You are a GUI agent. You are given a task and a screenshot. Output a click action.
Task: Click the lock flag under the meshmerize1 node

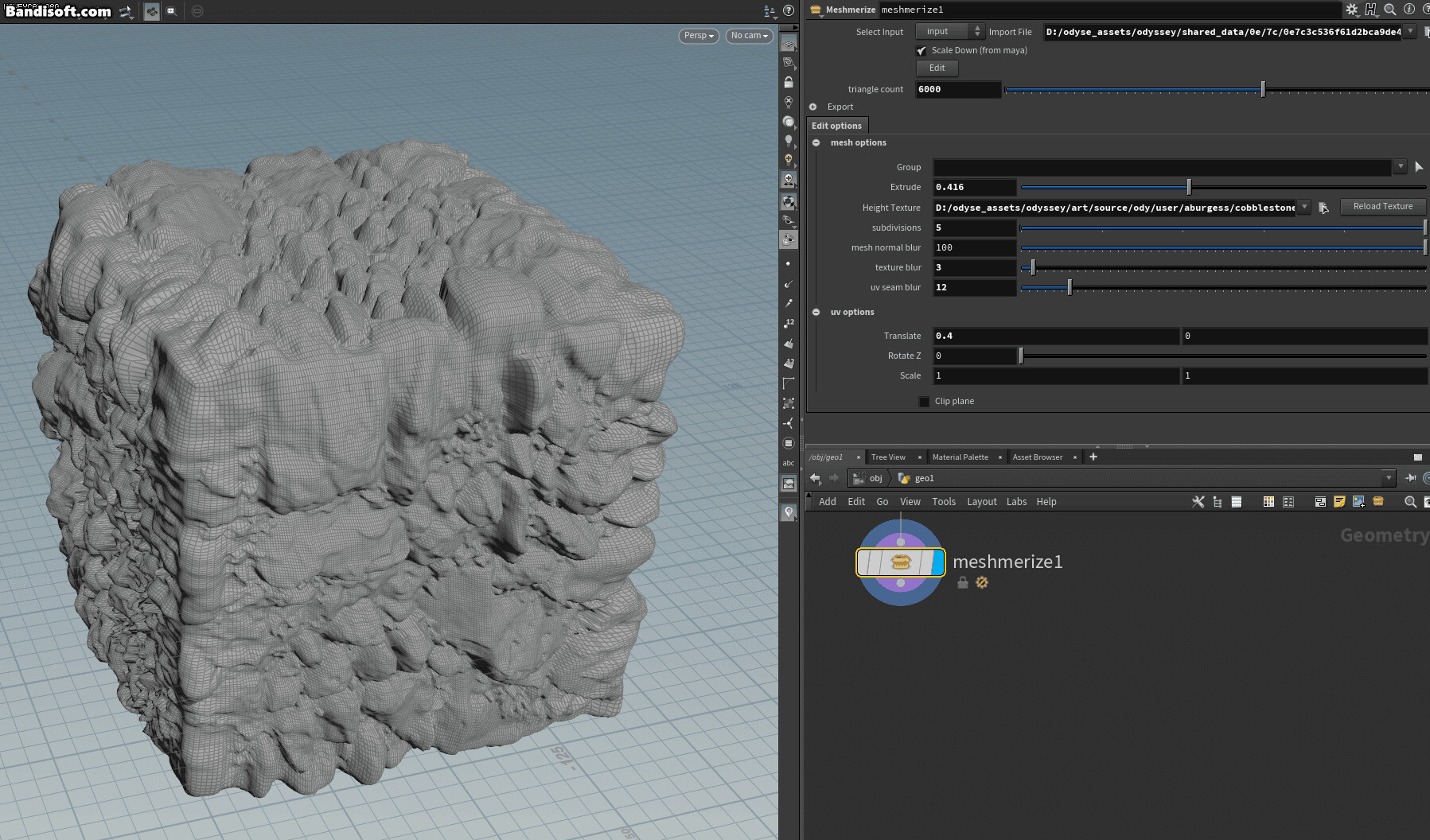[x=962, y=582]
